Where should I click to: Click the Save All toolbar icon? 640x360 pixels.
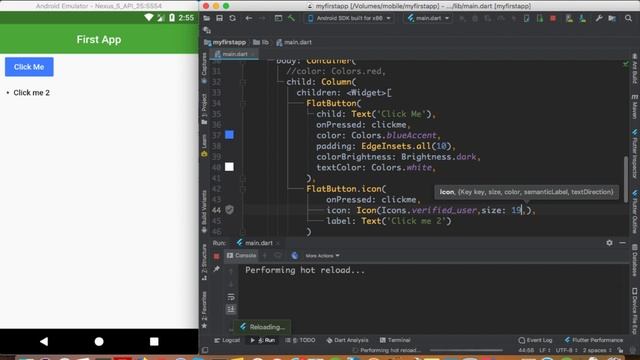220,18
